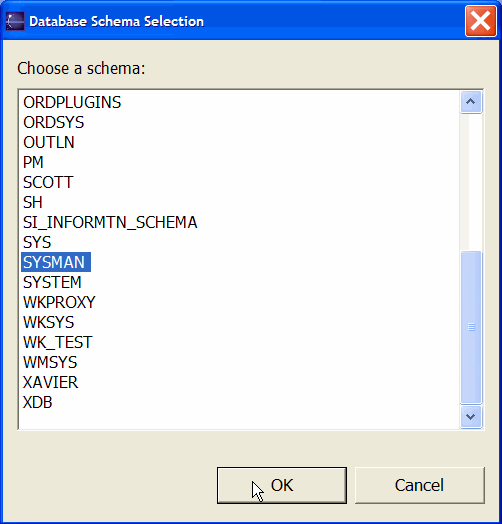Pick the PM schema
This screenshot has width=502, height=524.
(x=33, y=162)
